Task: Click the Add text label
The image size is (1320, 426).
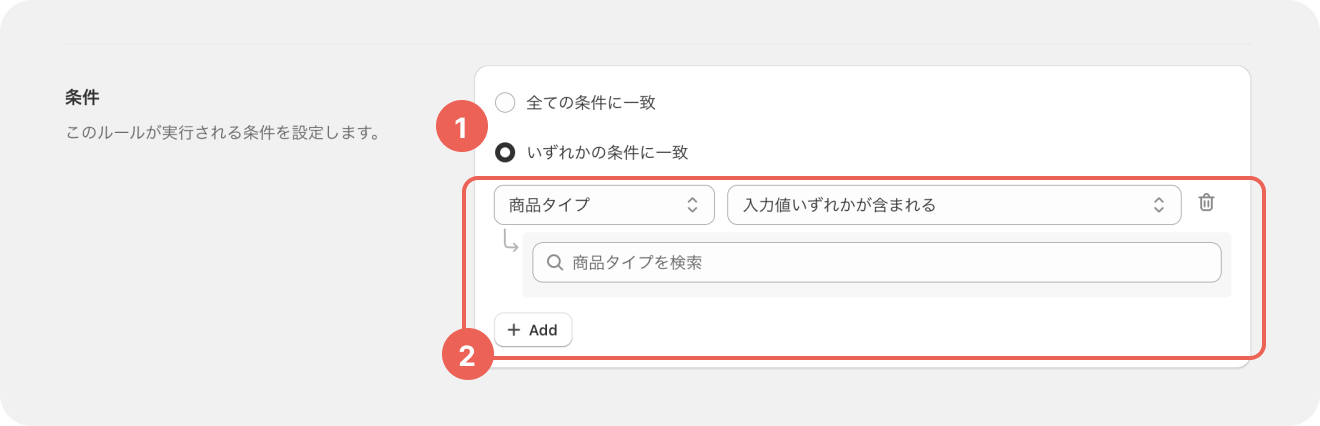Action: point(543,330)
